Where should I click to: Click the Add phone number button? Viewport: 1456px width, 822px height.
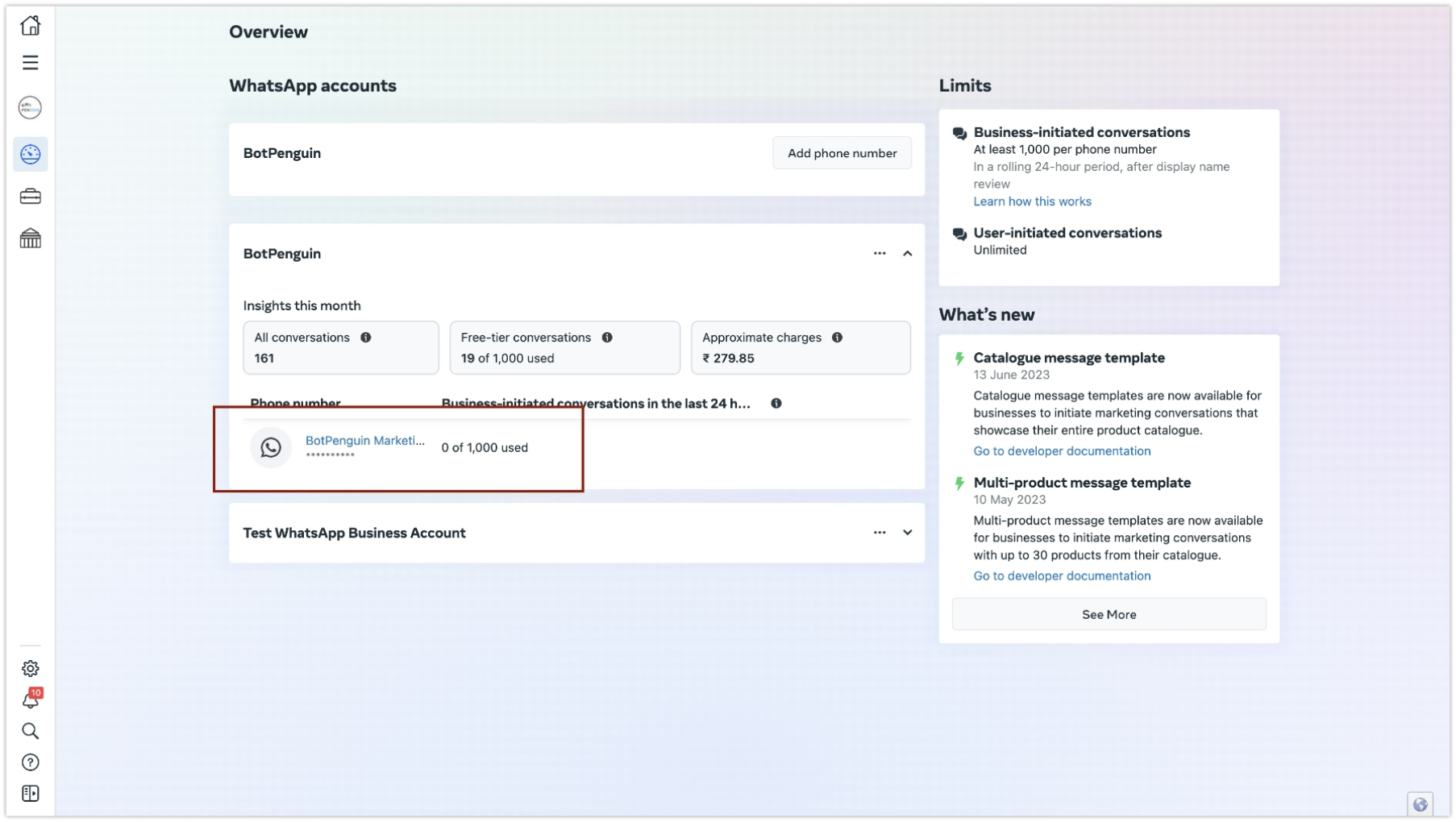tap(842, 153)
